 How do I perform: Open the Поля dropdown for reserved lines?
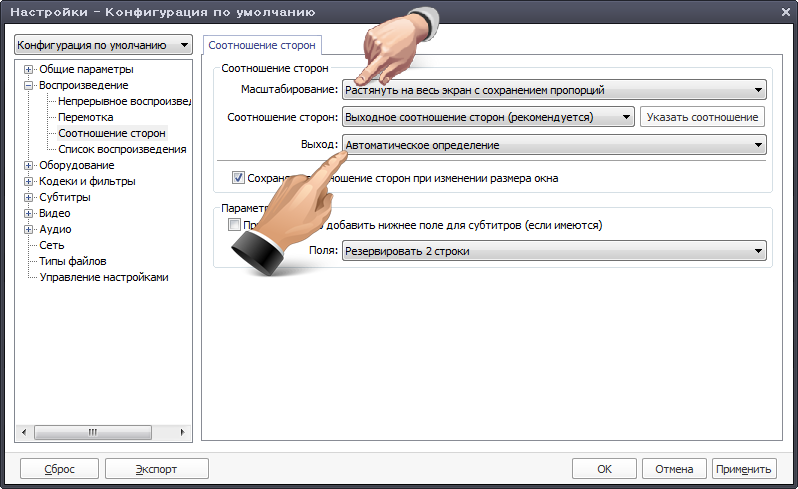[554, 251]
